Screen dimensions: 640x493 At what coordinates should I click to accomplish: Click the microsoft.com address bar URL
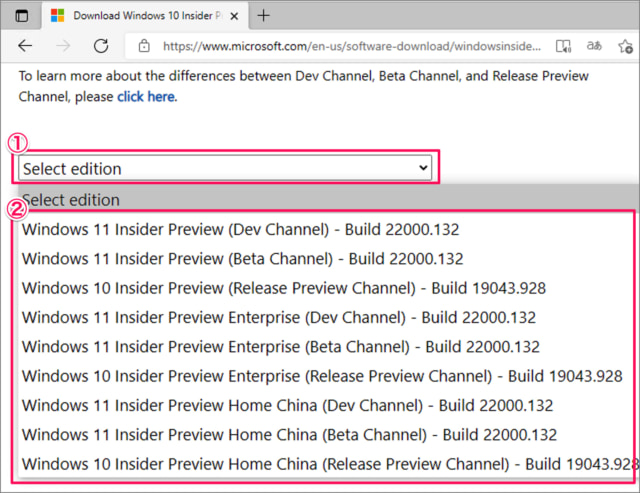351,46
